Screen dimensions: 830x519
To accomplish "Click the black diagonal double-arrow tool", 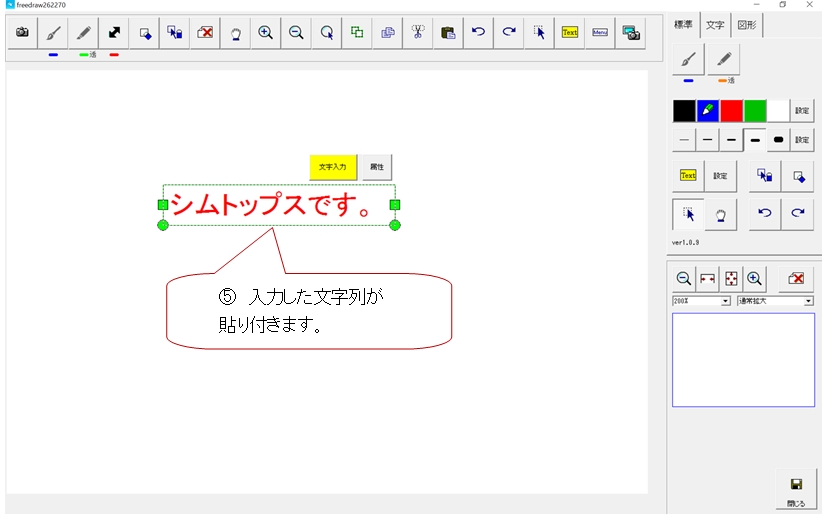I will point(114,33).
